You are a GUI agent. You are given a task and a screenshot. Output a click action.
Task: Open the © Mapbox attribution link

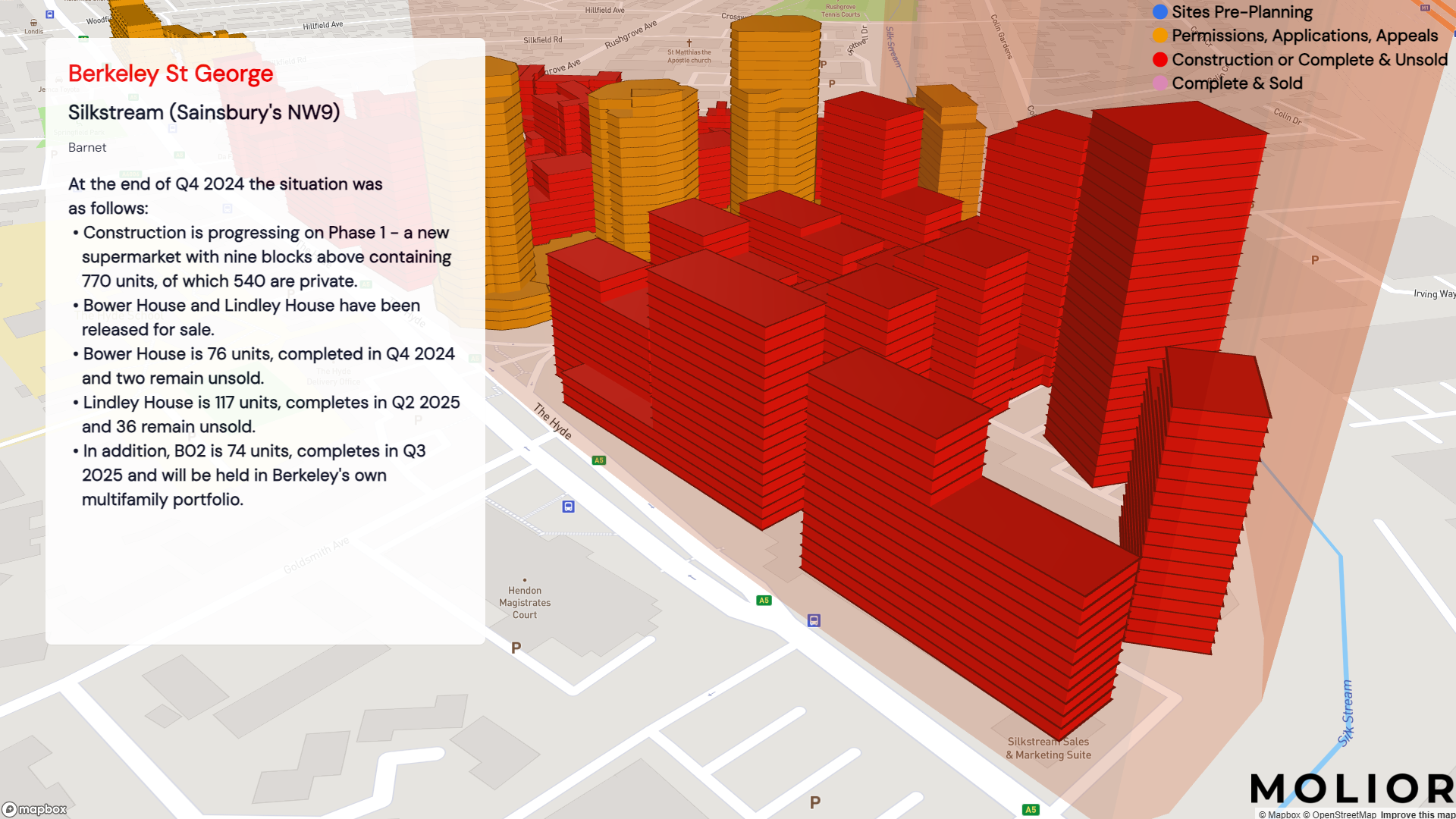click(1279, 814)
